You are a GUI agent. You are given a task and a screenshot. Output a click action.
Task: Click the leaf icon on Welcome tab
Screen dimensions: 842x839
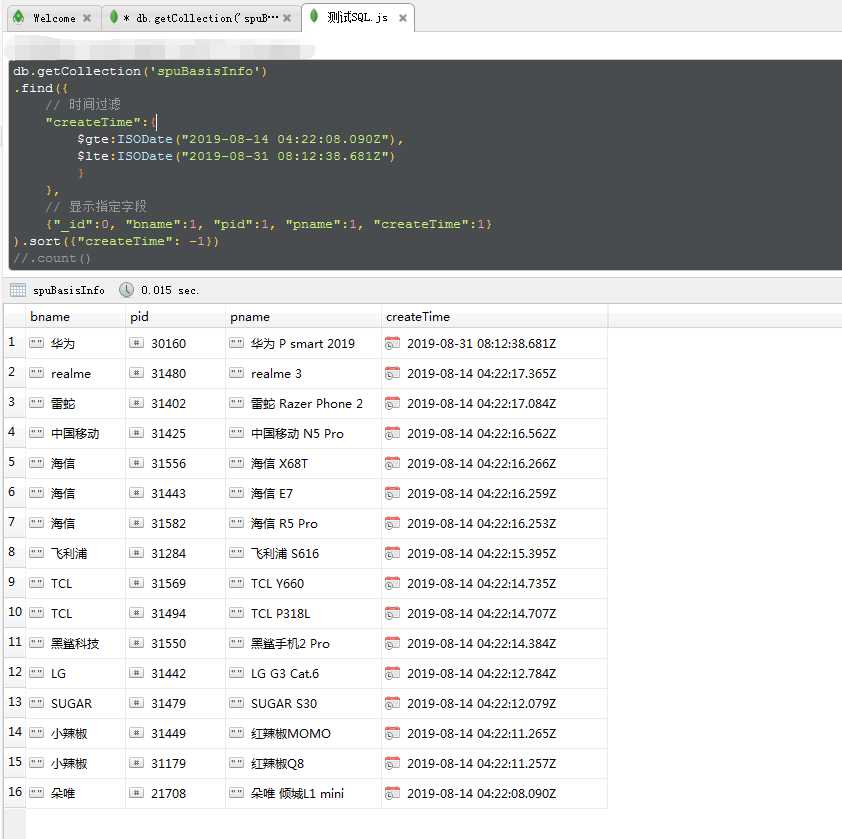(19, 18)
